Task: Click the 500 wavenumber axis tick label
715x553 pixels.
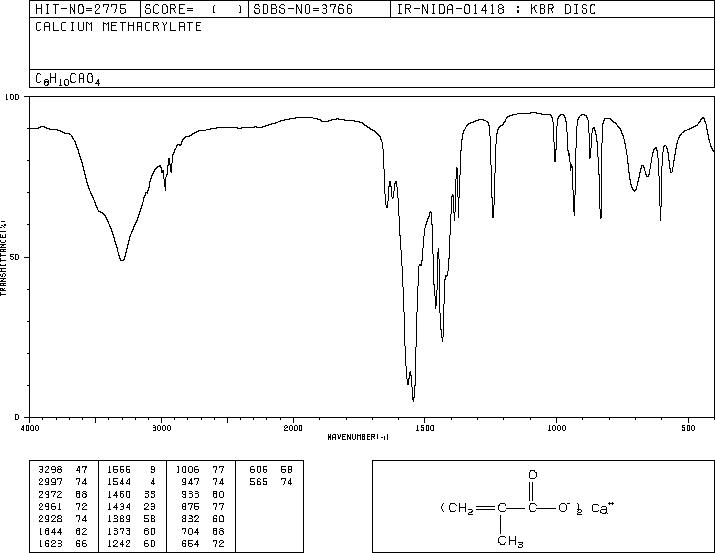Action: pyautogui.click(x=688, y=428)
